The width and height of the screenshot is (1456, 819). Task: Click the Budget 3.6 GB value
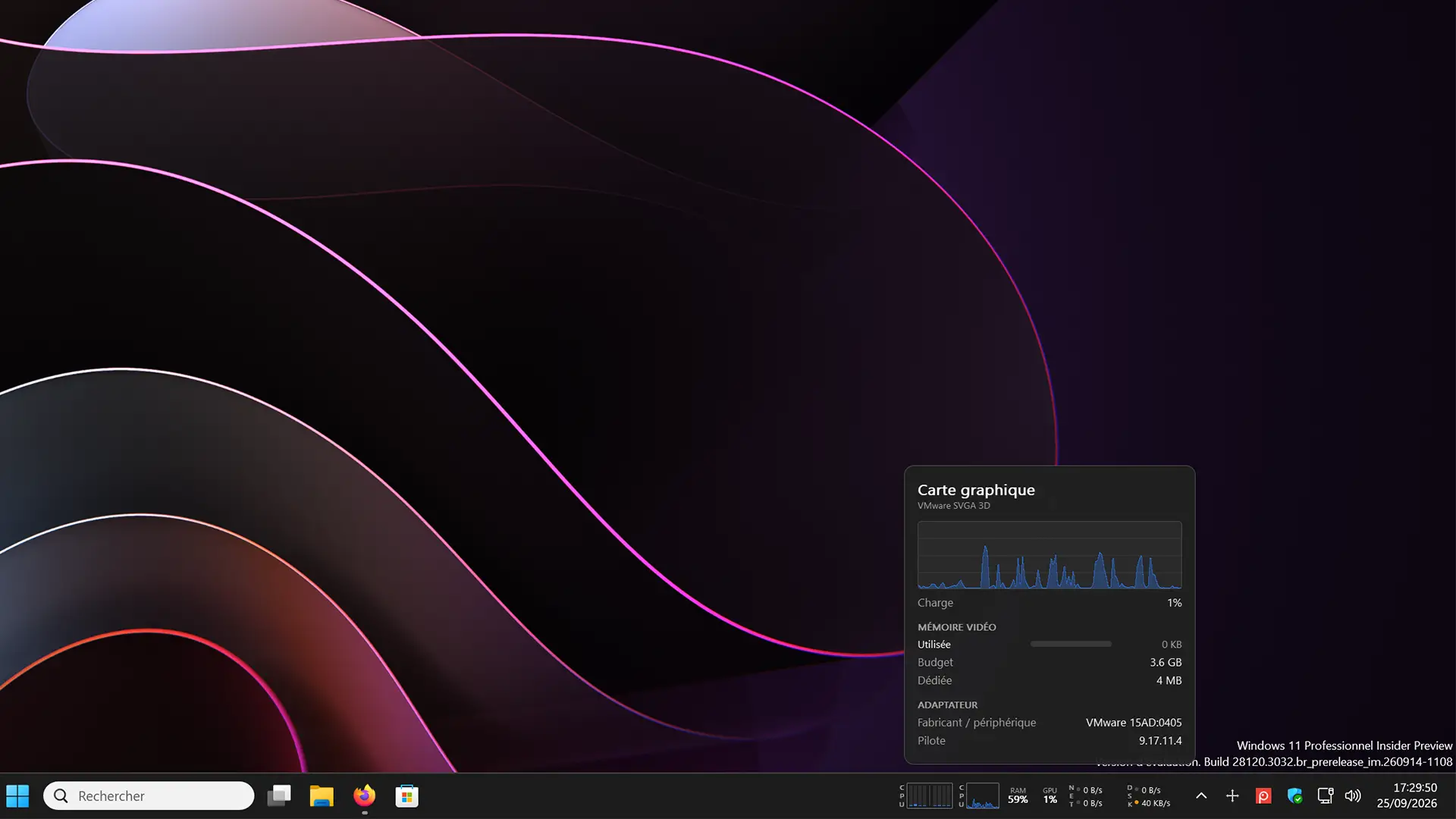[x=1166, y=662]
